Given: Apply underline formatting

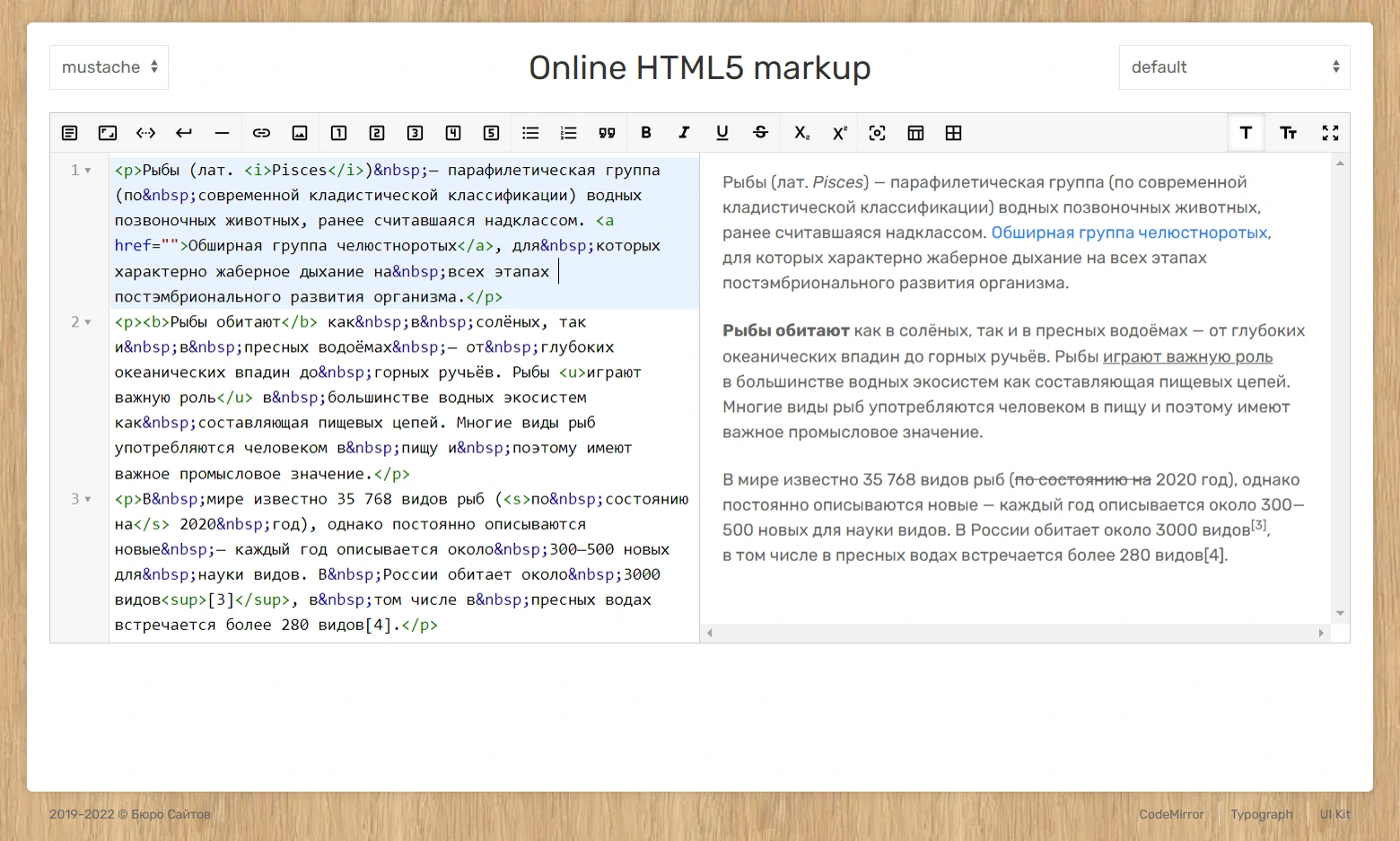Looking at the screenshot, I should pos(722,133).
